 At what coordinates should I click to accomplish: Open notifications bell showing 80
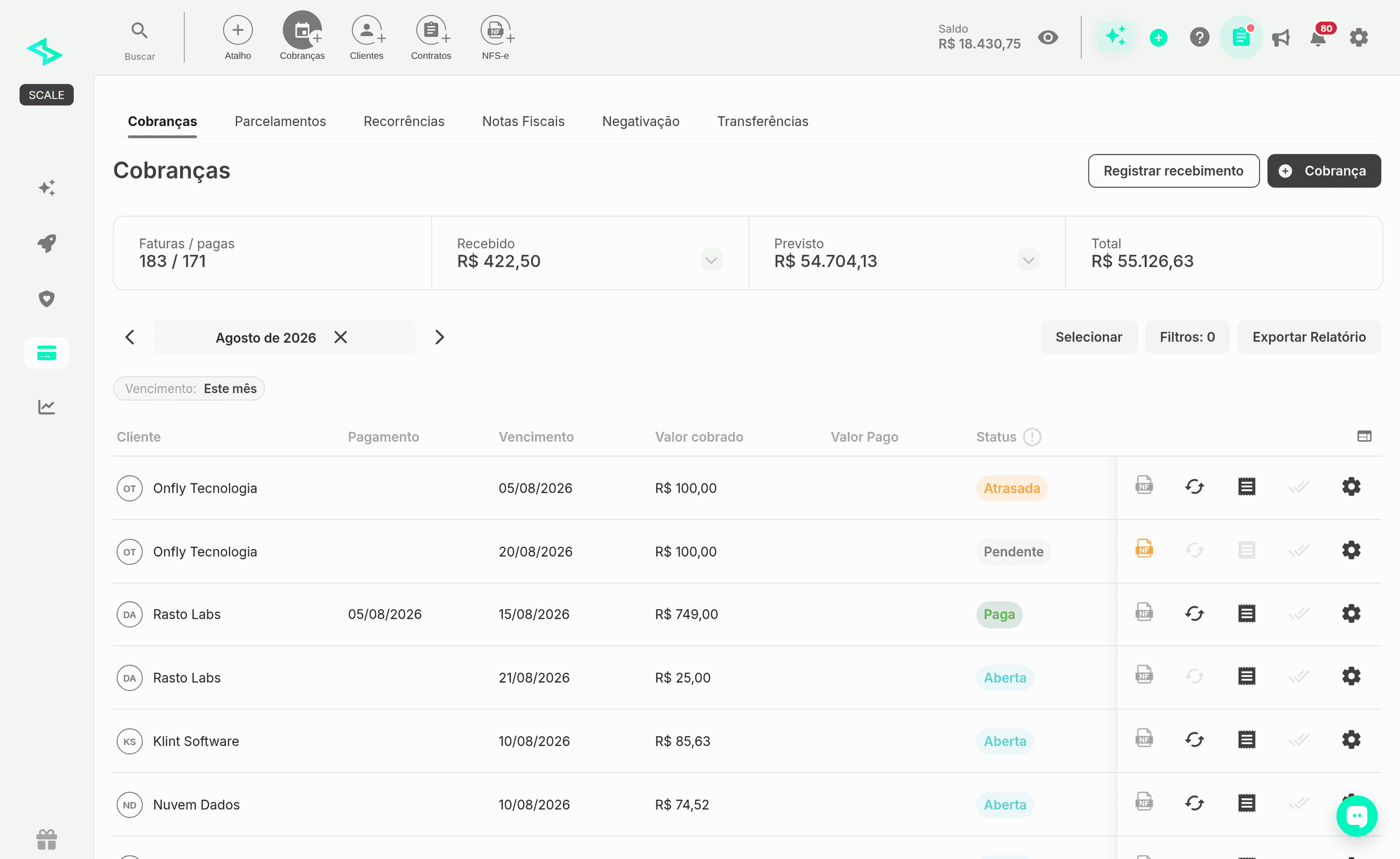(1319, 37)
